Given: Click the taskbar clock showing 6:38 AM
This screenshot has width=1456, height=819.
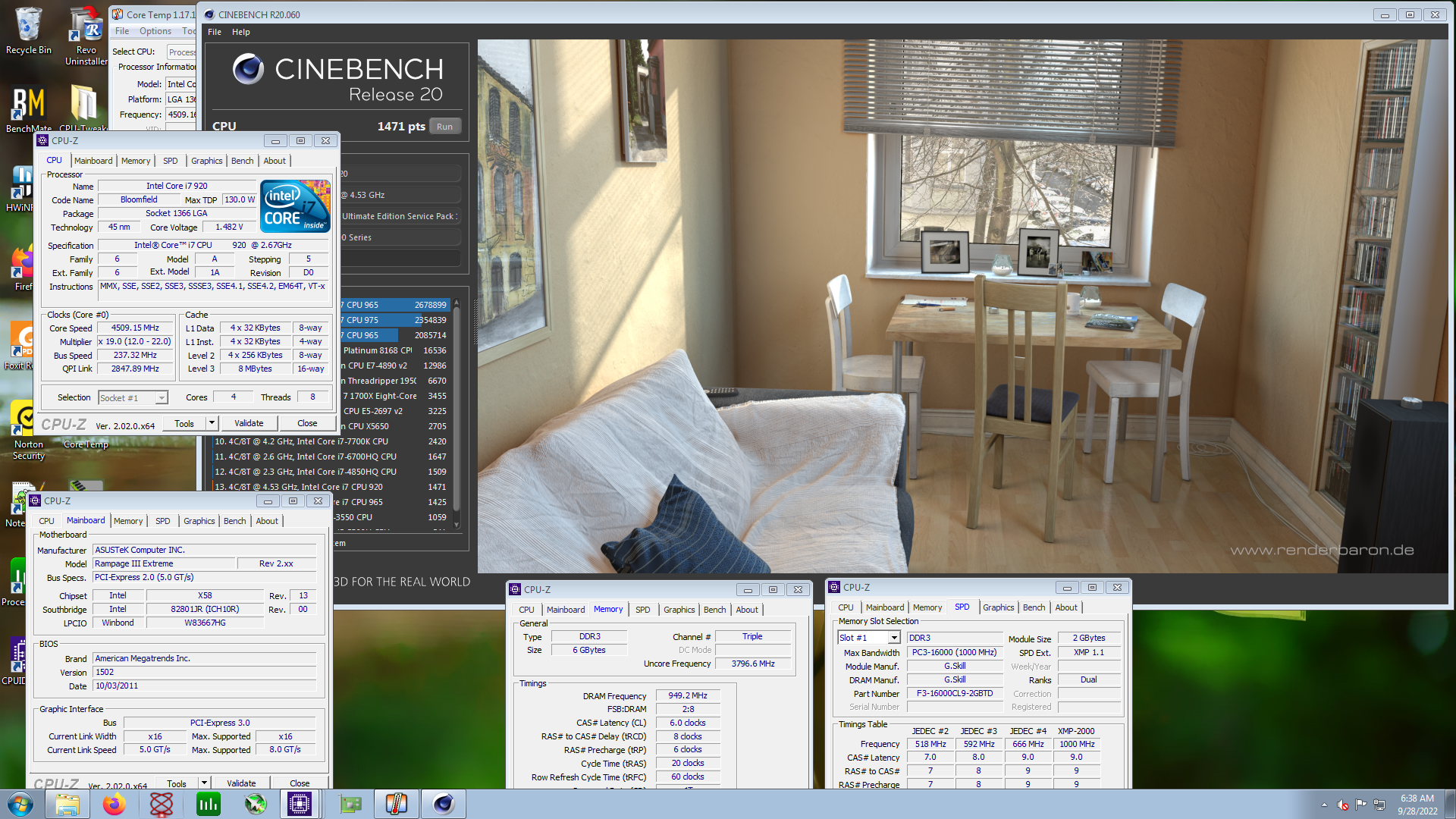Looking at the screenshot, I should point(1417,805).
